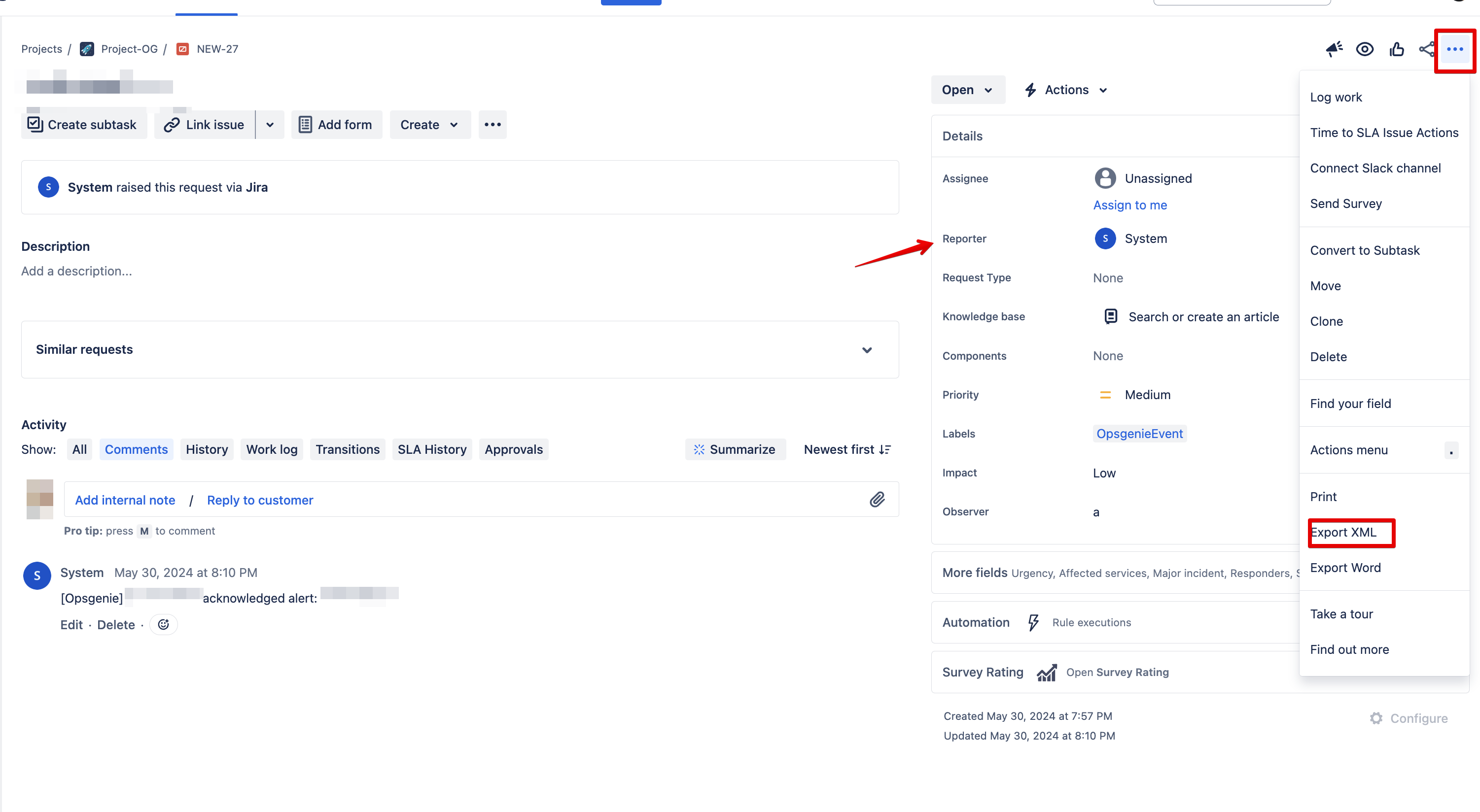Add emoji reaction to System comment
This screenshot has width=1480, height=812.
(x=163, y=624)
